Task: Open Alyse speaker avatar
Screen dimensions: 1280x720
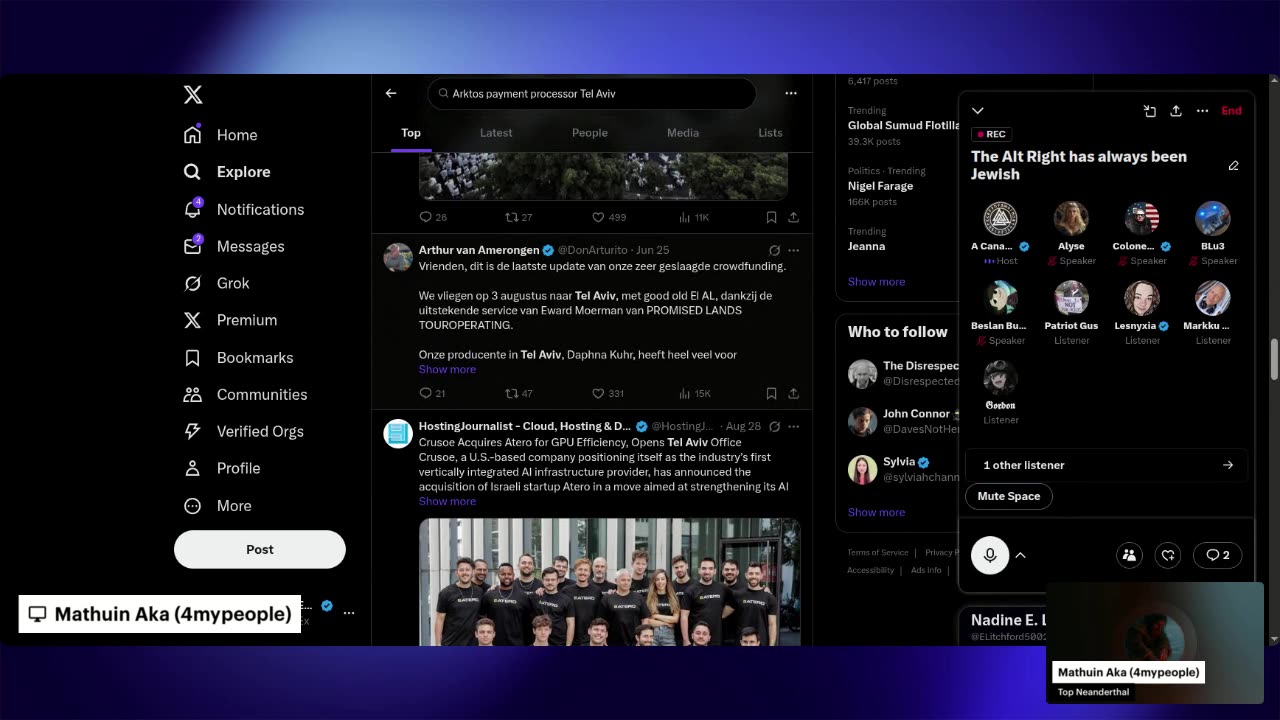Action: tap(1071, 218)
